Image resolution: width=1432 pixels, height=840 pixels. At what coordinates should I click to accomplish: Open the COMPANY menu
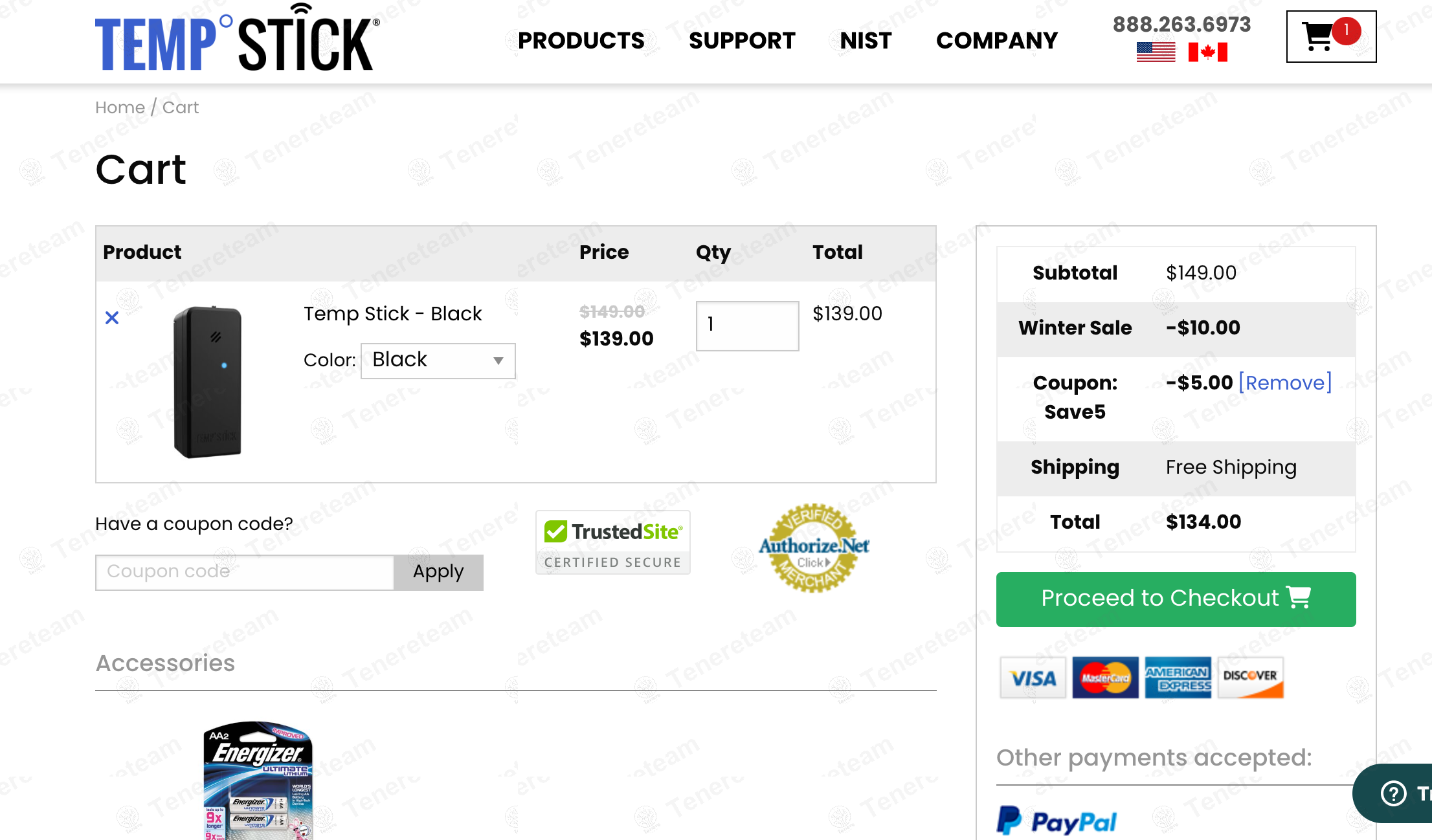click(x=996, y=40)
